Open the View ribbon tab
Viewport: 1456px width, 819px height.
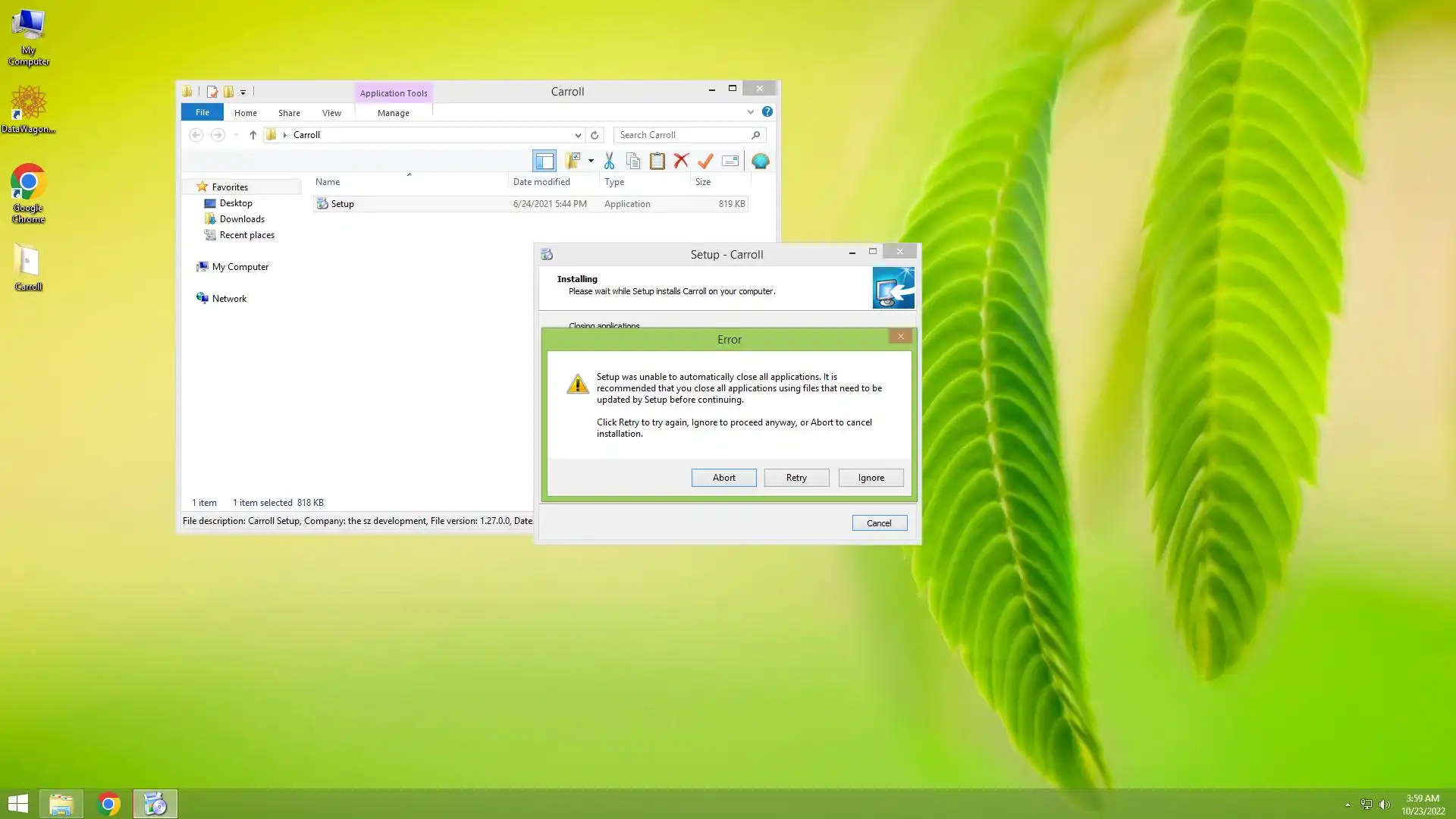pos(331,112)
